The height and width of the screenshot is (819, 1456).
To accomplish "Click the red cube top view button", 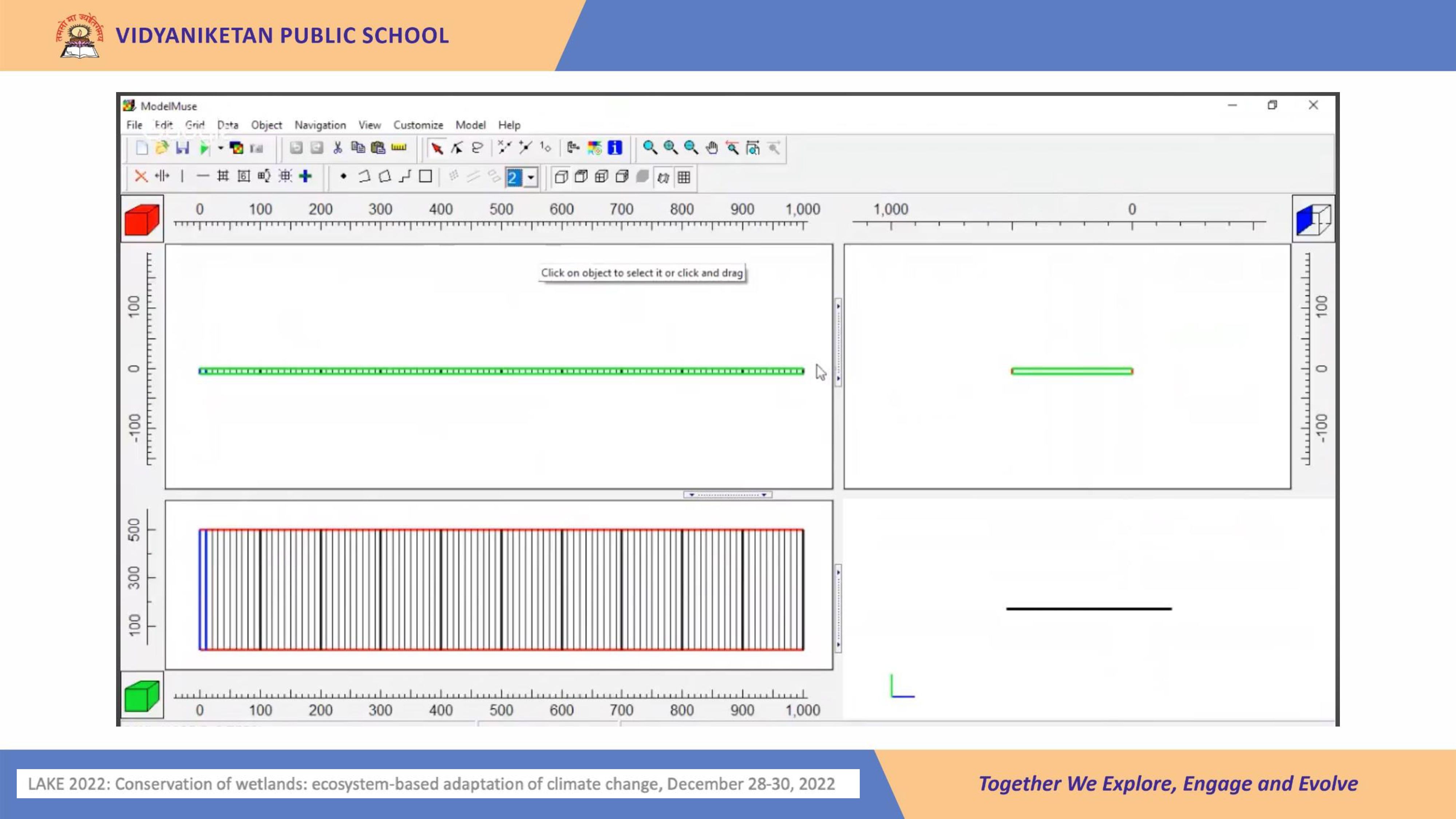I will click(142, 219).
